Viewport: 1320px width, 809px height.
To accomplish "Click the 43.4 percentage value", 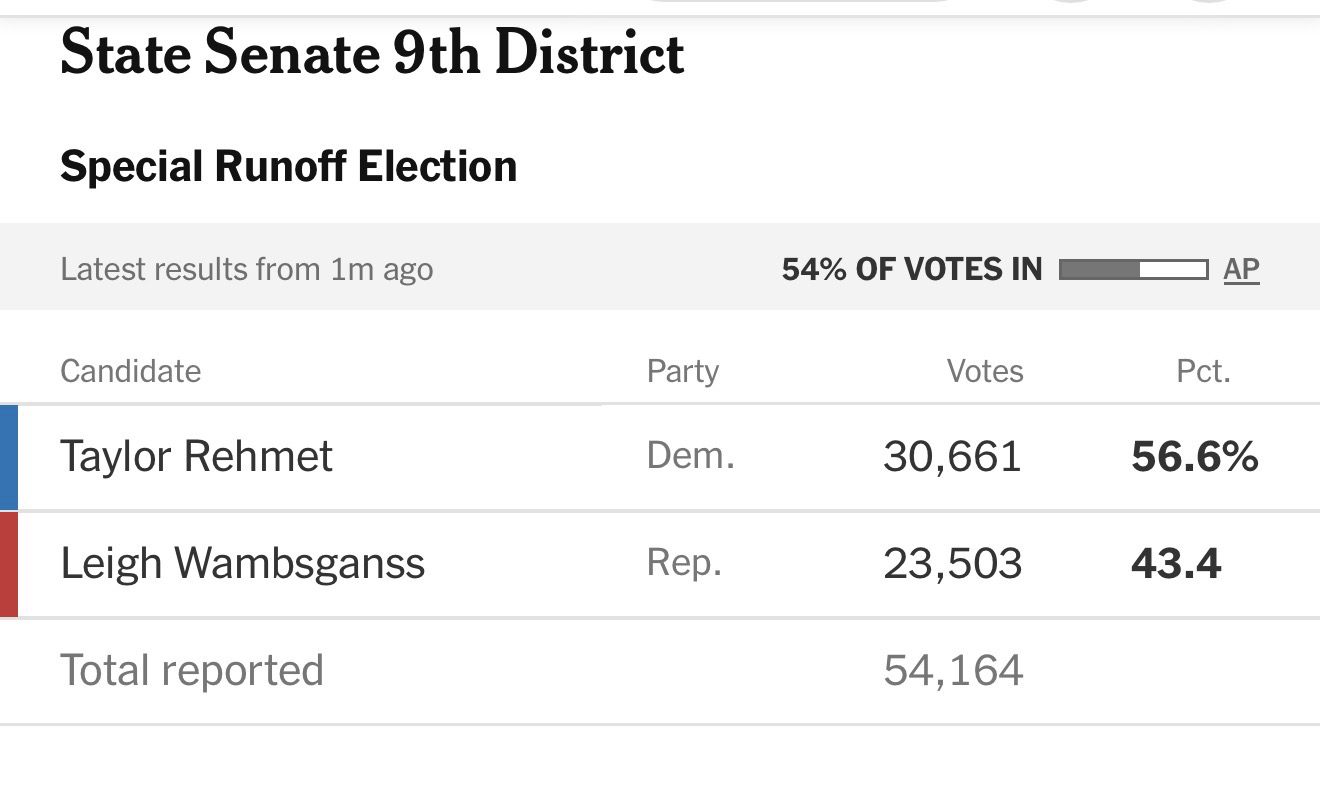I will tap(1176, 564).
